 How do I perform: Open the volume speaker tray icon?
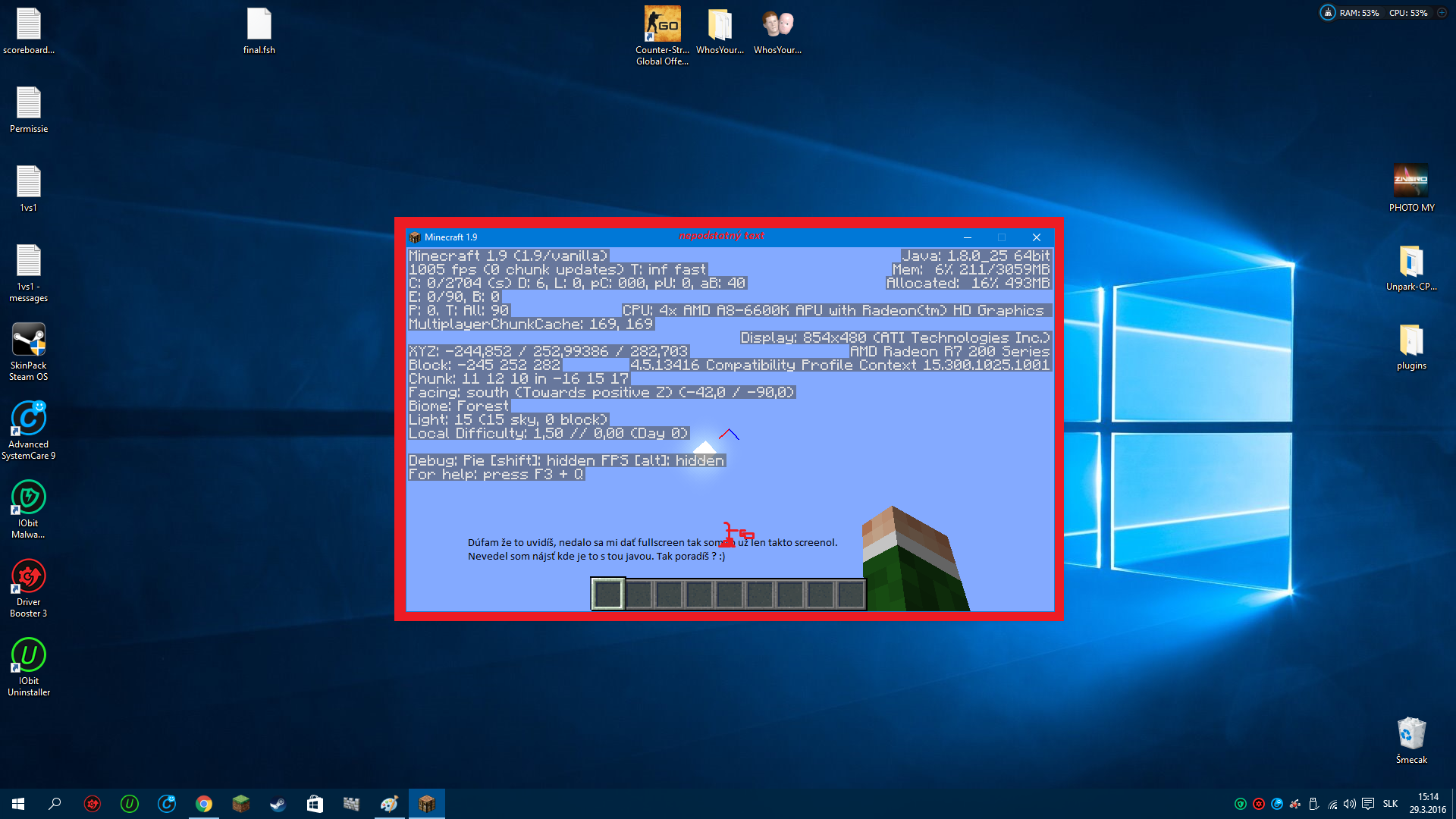coord(1350,804)
